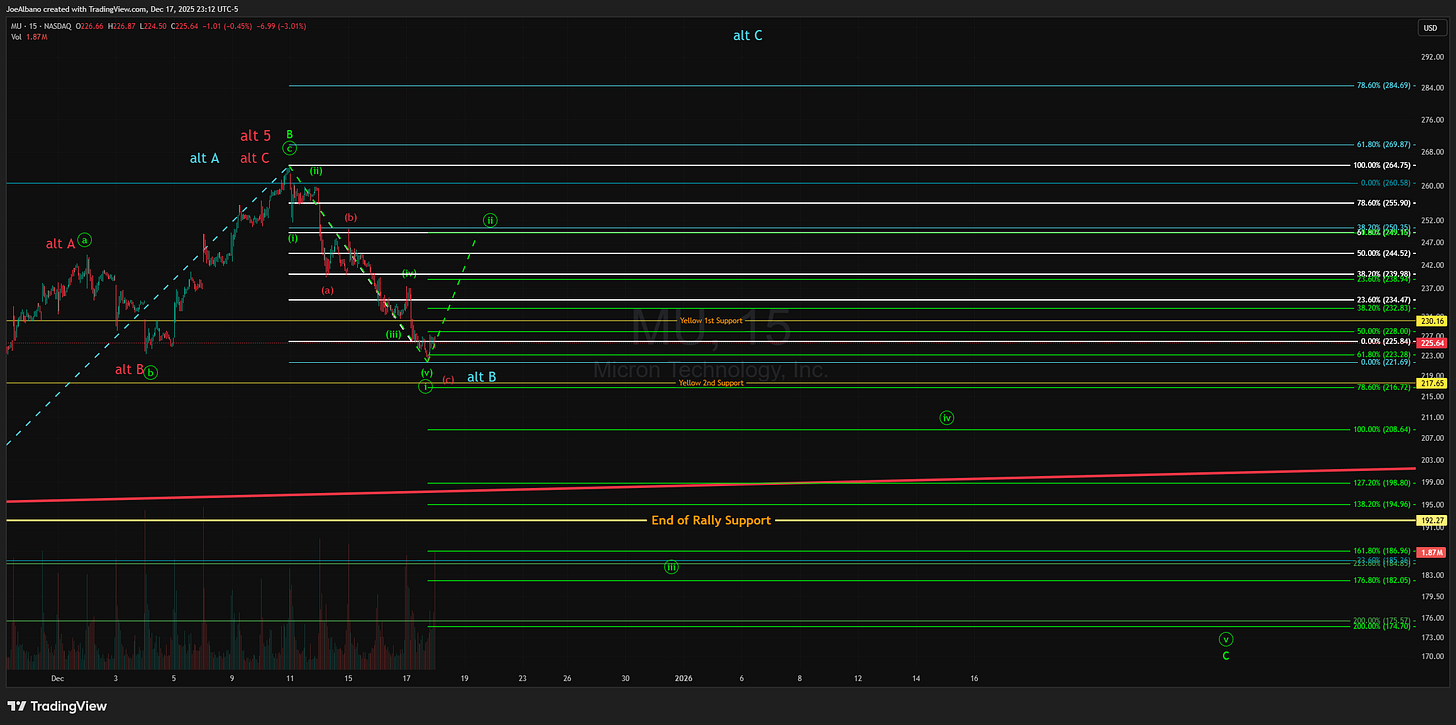
Task: Select the yellow 217.65 price tag
Action: click(x=1433, y=383)
